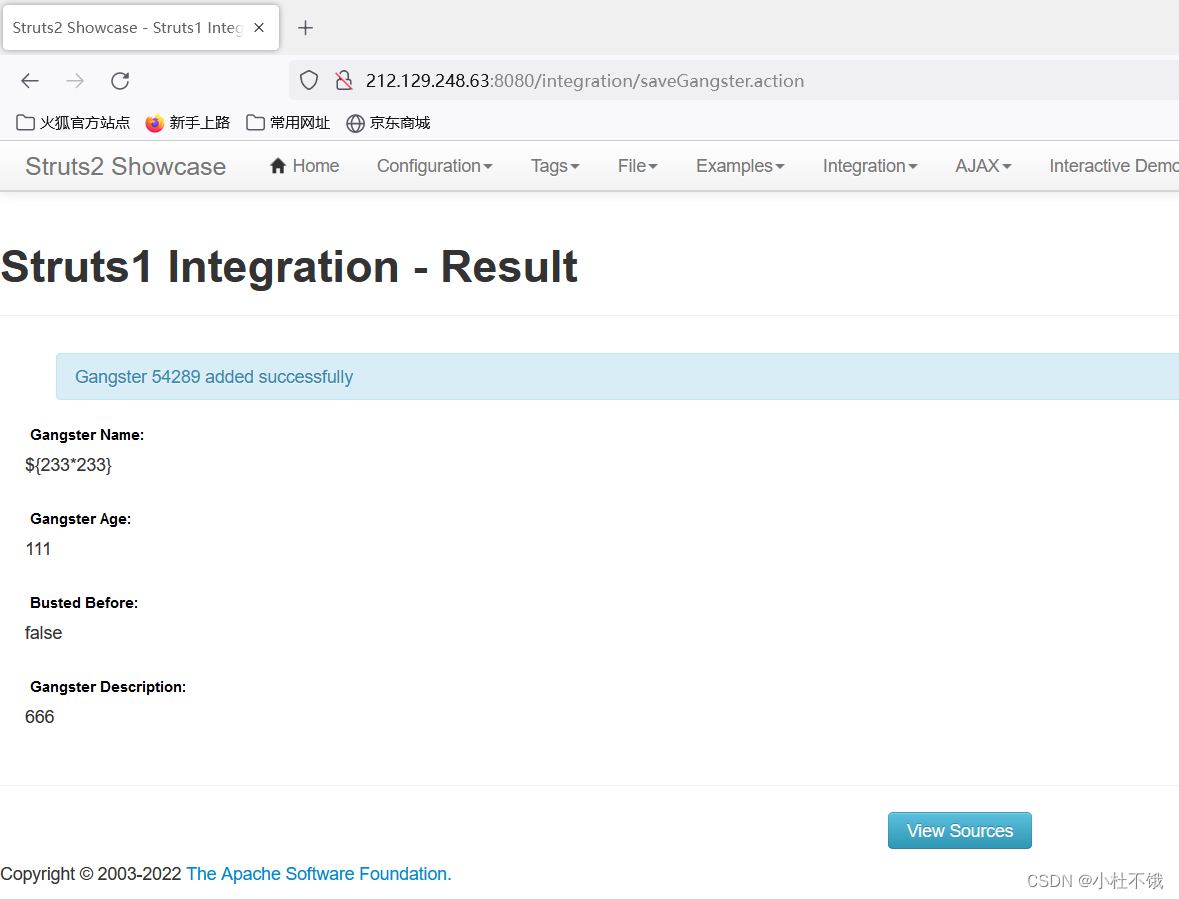Reload the page with the refresh icon

(x=120, y=80)
